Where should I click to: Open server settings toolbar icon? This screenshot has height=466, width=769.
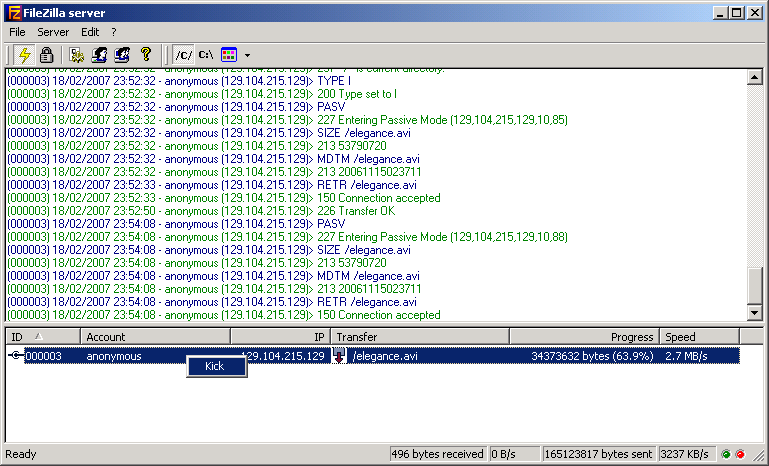(x=77, y=55)
